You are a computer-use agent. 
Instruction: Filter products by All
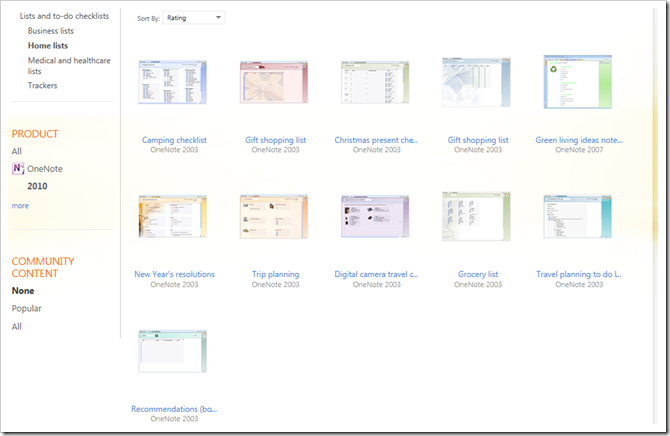(x=17, y=151)
